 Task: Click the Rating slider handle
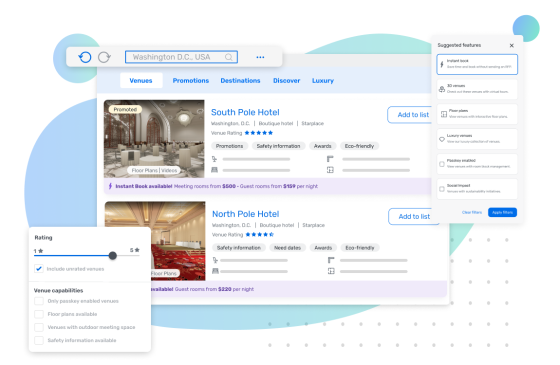[112, 255]
